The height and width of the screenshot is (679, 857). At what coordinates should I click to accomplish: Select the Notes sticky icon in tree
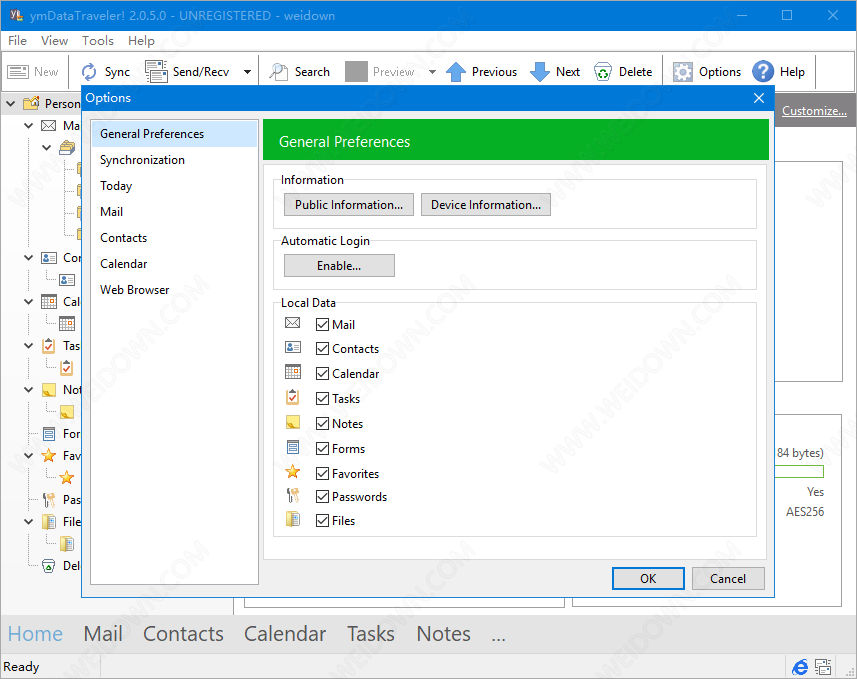49,390
